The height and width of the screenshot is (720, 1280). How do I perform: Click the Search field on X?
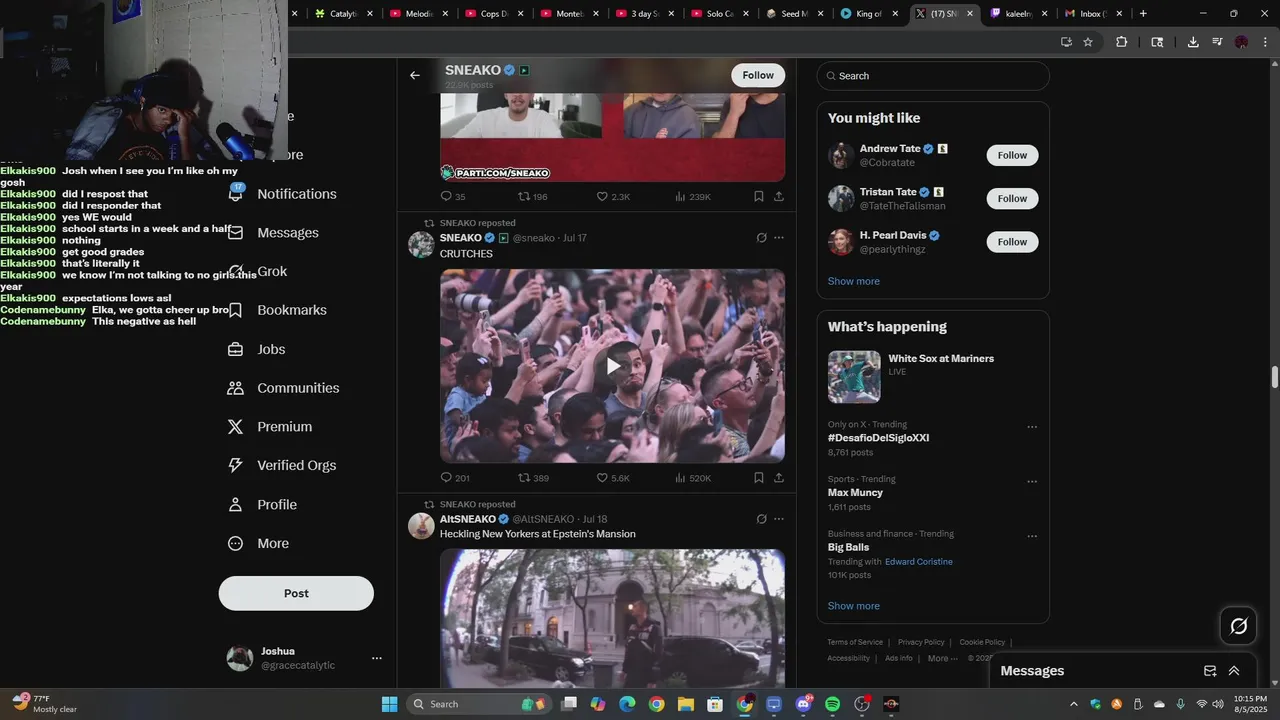(933, 76)
